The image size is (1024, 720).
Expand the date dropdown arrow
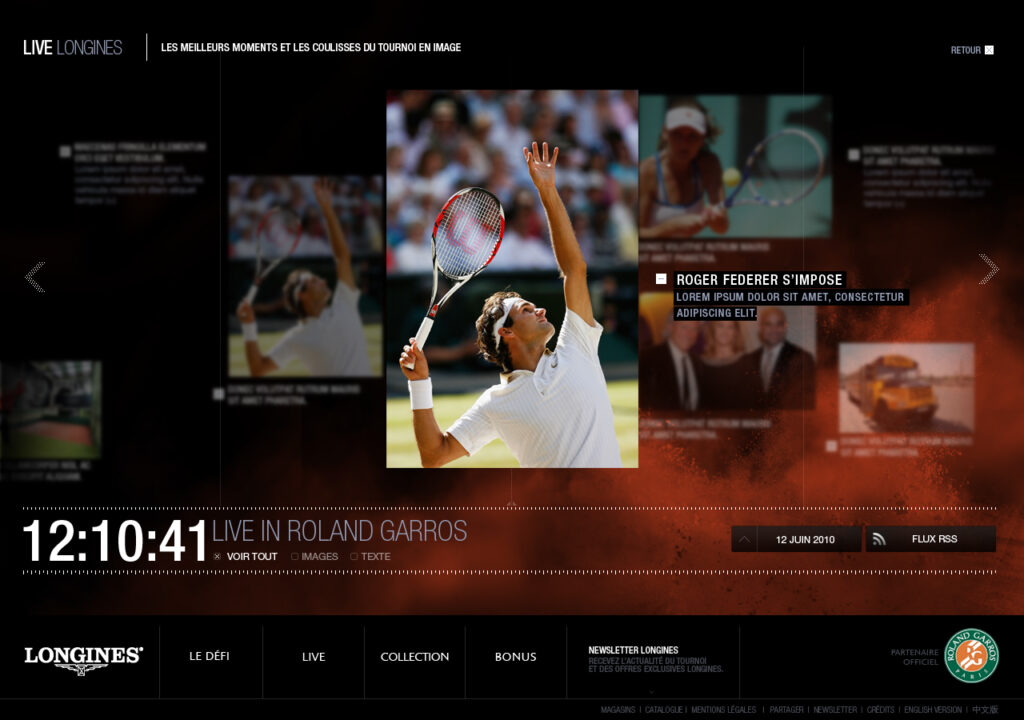744,539
